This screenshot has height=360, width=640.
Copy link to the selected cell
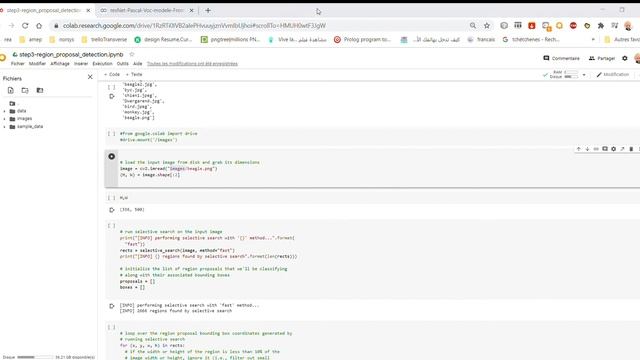tap(596, 149)
